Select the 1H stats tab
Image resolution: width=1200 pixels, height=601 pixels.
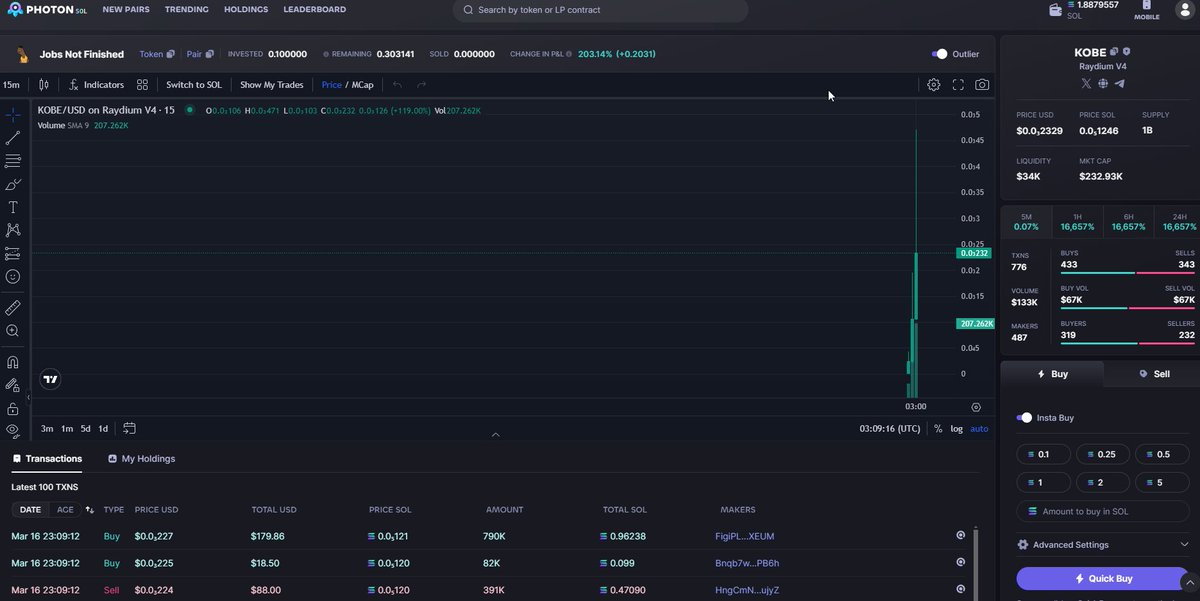tap(1077, 222)
